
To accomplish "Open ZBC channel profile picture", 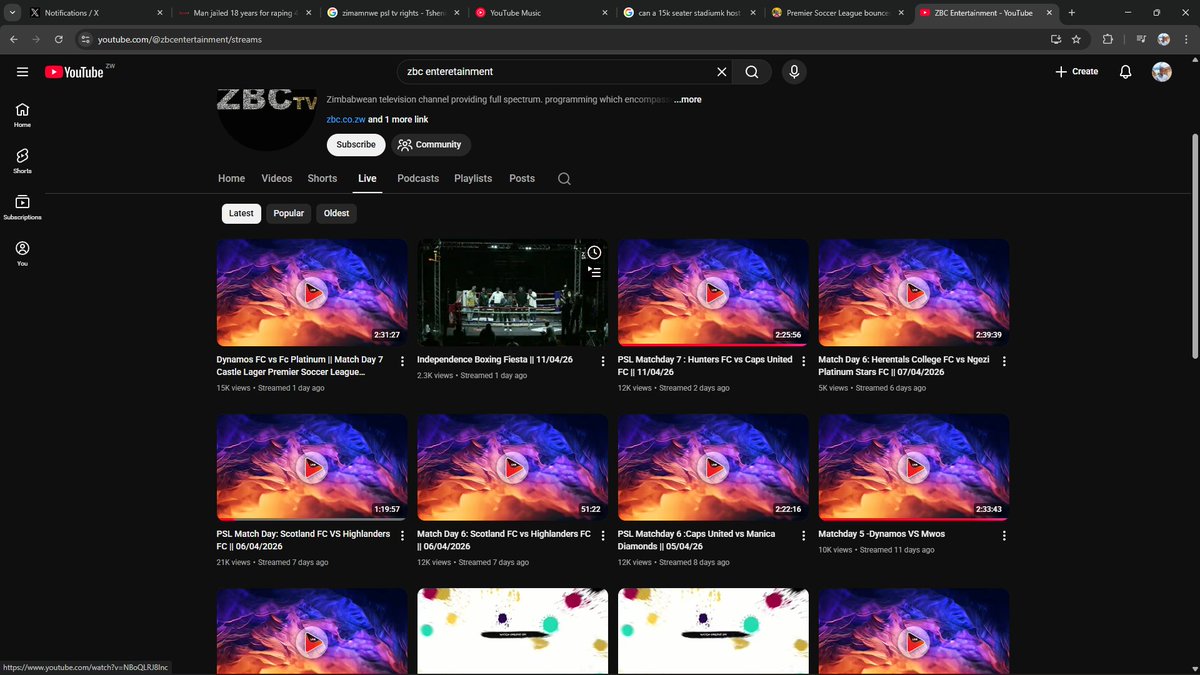I will click(266, 121).
